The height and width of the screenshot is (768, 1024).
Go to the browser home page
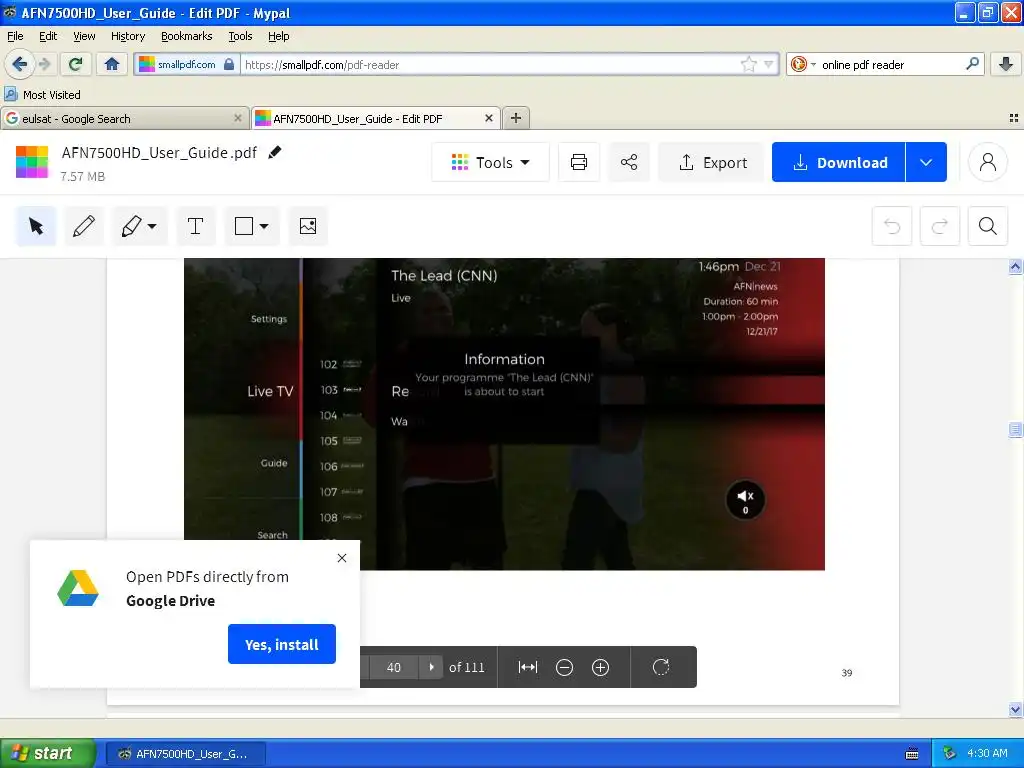pos(112,64)
